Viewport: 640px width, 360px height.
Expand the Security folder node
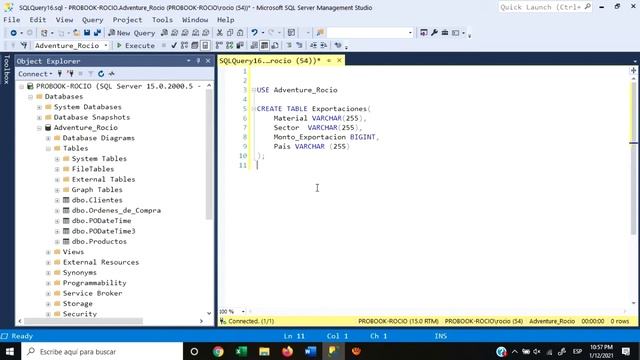pyautogui.click(x=48, y=314)
